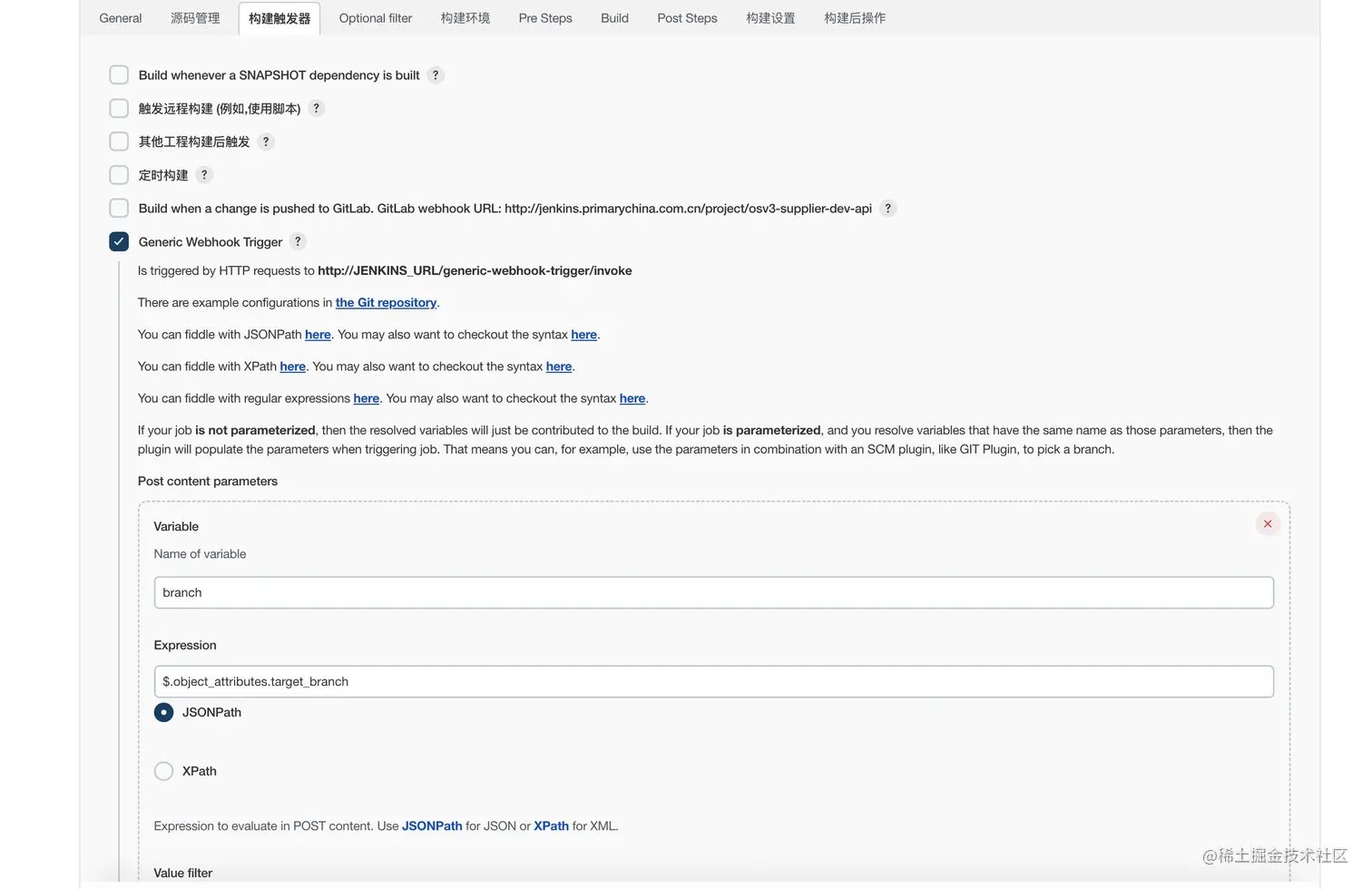1372x889 pixels.
Task: Open the Post Steps tab
Action: (x=687, y=18)
